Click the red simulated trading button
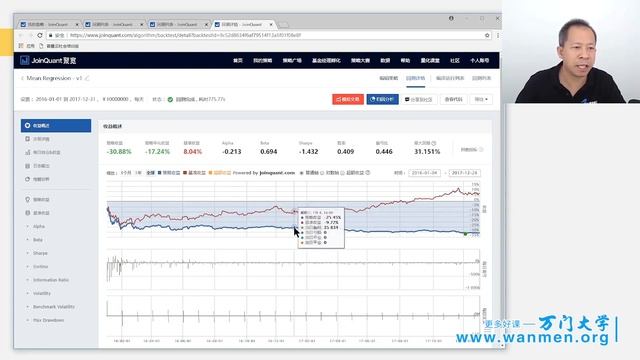Image resolution: width=640 pixels, height=360 pixels. (348, 99)
